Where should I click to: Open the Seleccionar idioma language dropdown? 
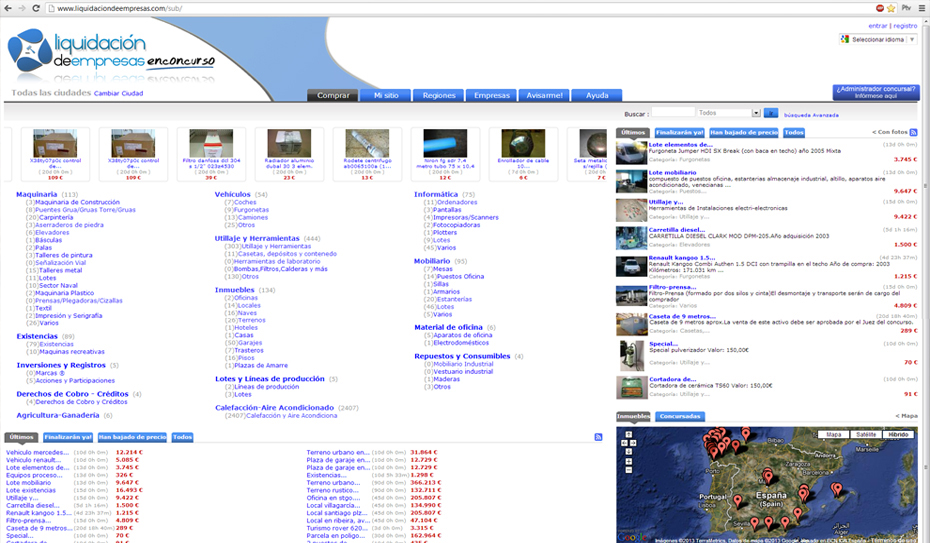878,39
